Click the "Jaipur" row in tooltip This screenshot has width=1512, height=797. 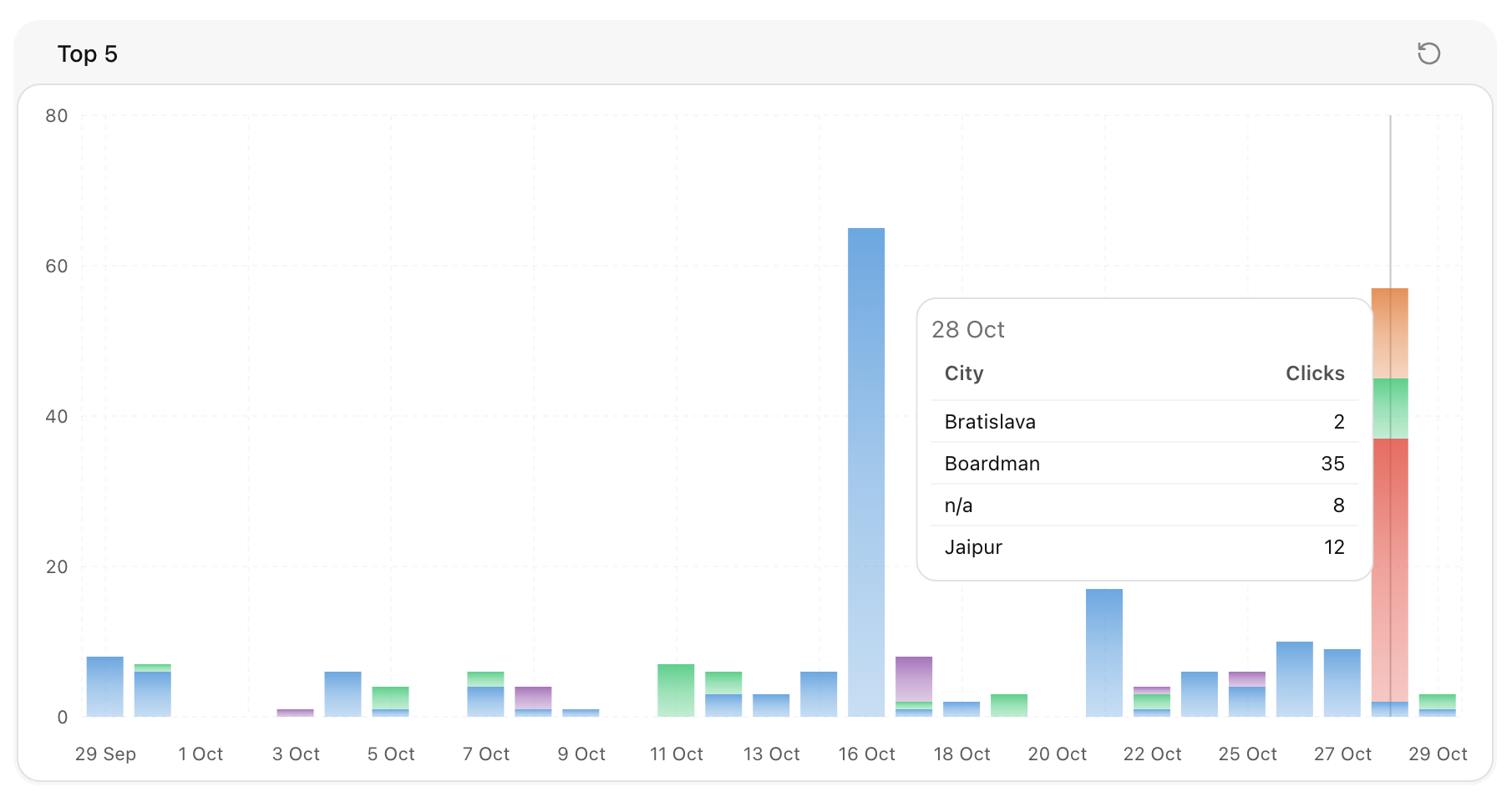point(1144,547)
